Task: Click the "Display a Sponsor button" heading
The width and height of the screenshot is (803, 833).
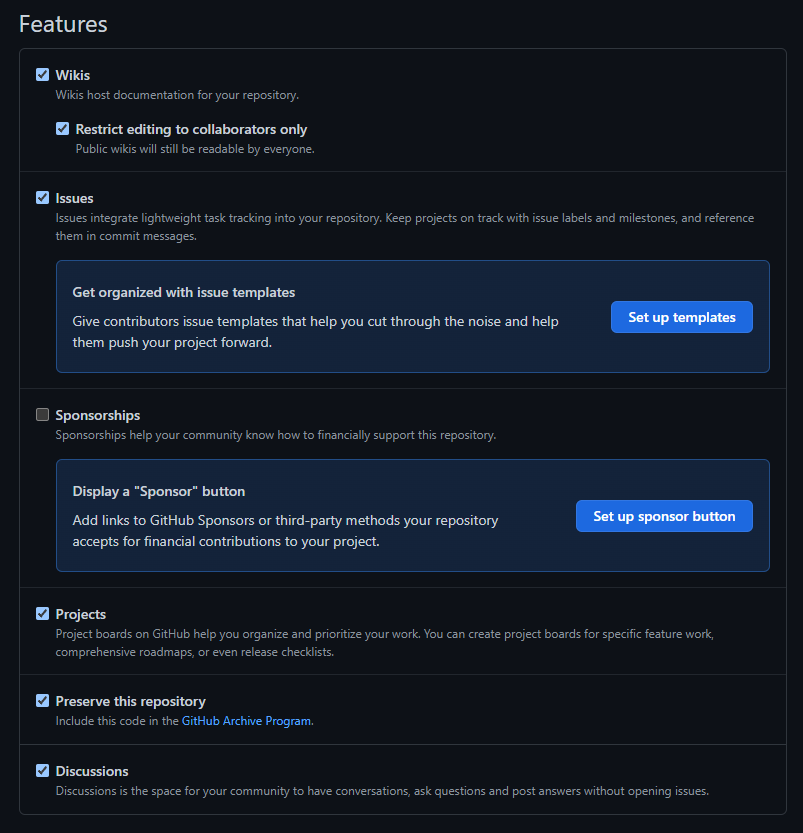Action: (x=159, y=491)
